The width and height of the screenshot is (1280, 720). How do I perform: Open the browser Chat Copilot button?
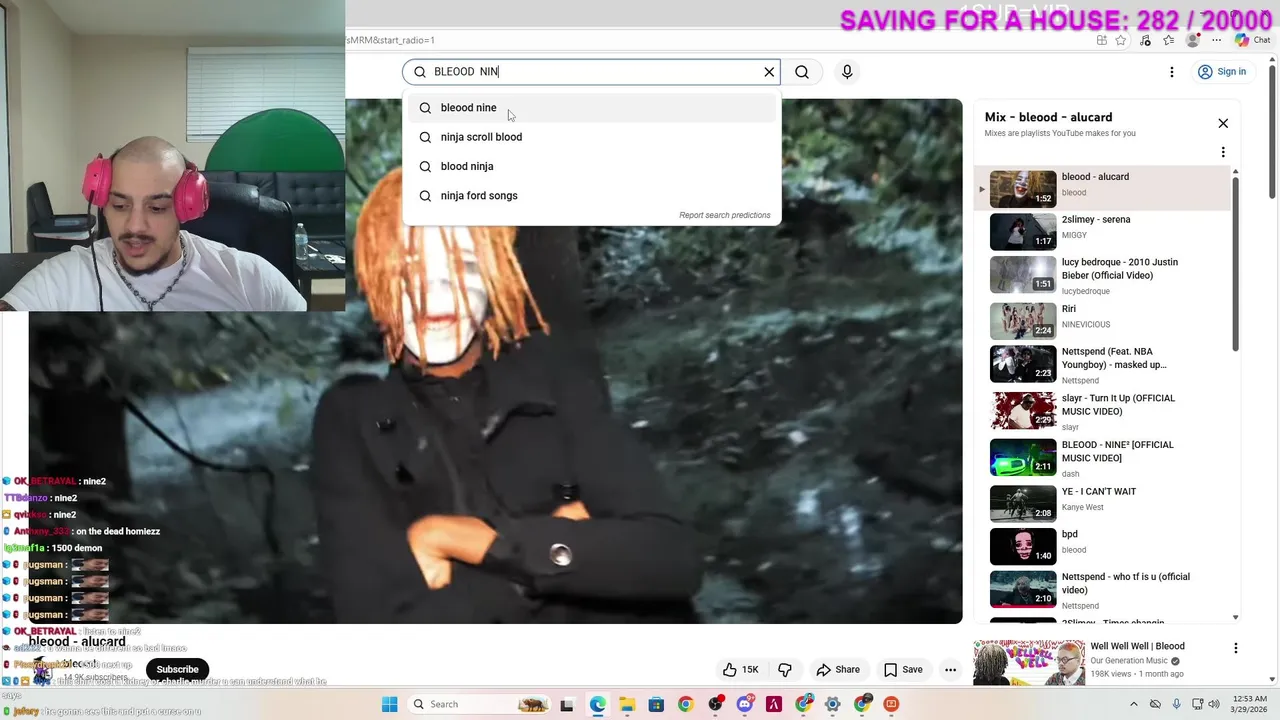1253,40
